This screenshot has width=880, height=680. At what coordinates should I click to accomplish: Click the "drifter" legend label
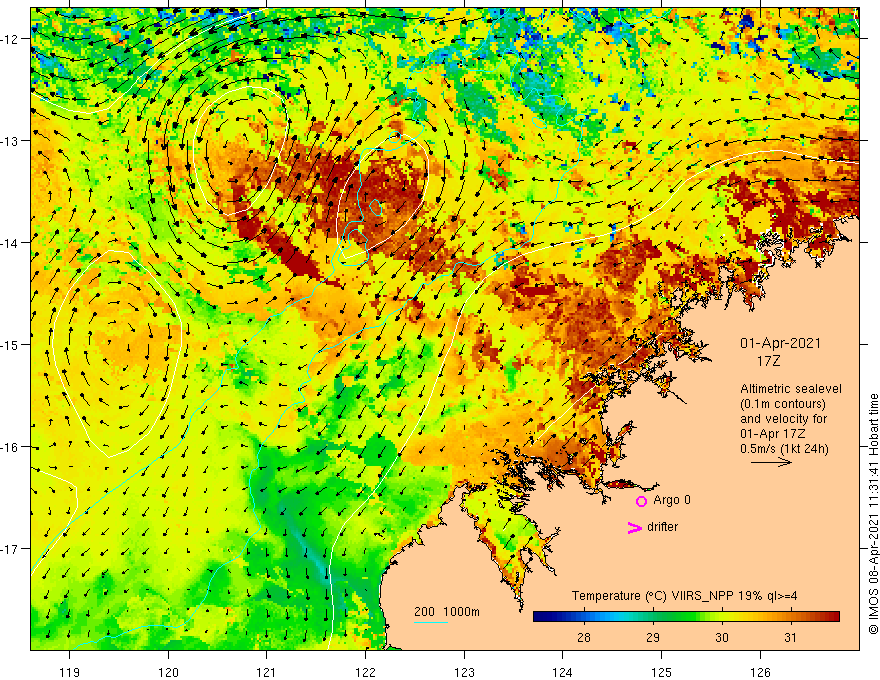[x=662, y=527]
